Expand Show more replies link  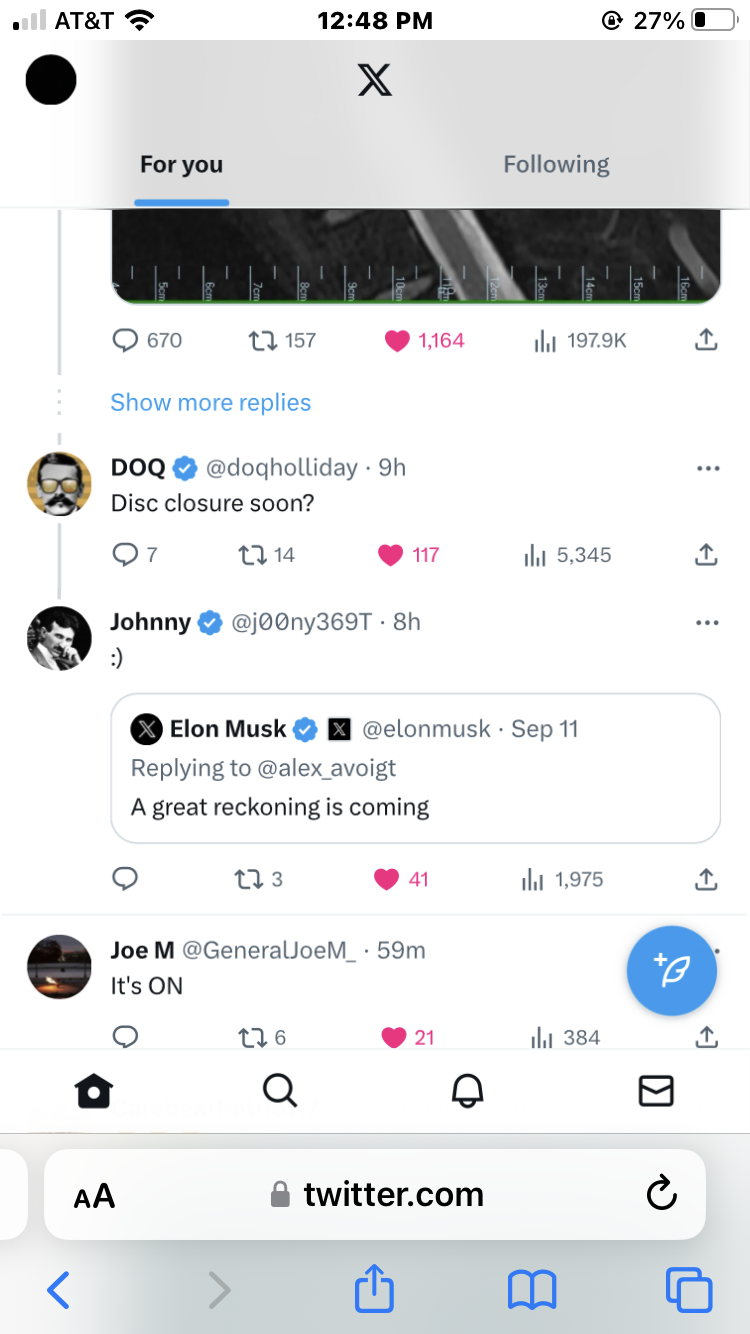pos(210,403)
